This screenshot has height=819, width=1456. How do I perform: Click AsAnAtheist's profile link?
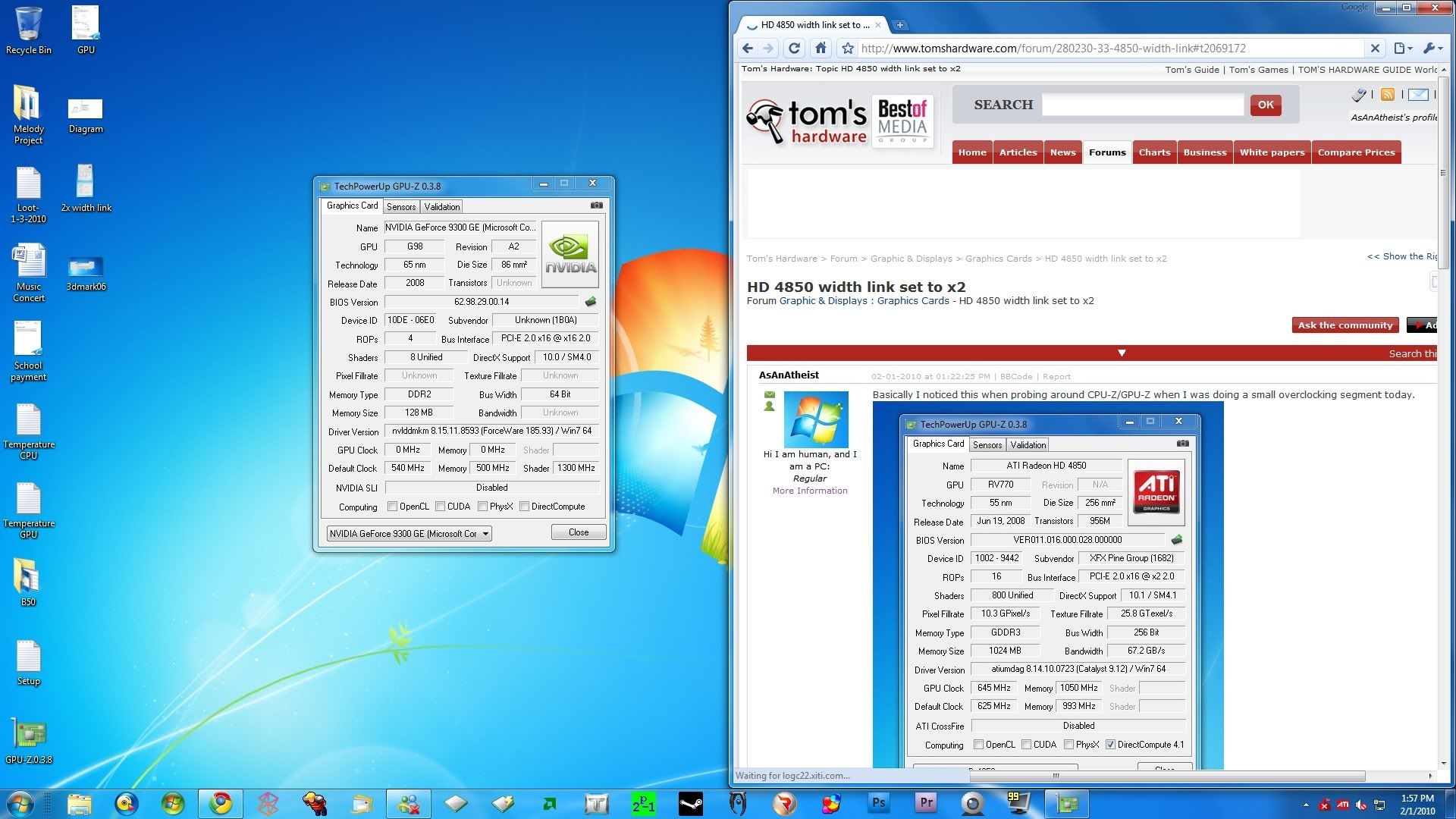click(x=1393, y=118)
